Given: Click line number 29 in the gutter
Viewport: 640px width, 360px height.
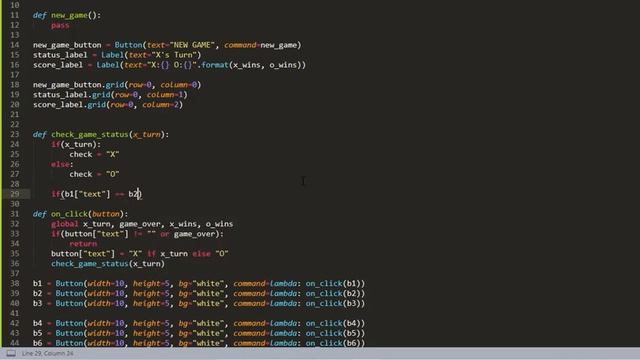Looking at the screenshot, I should [x=15, y=194].
